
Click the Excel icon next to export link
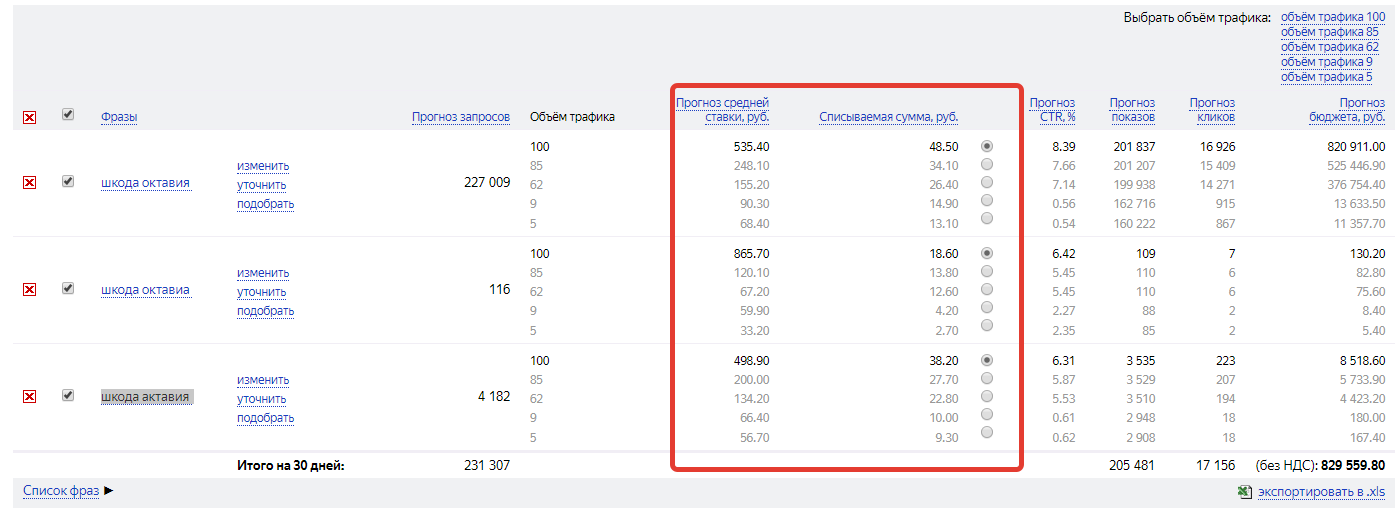1245,491
